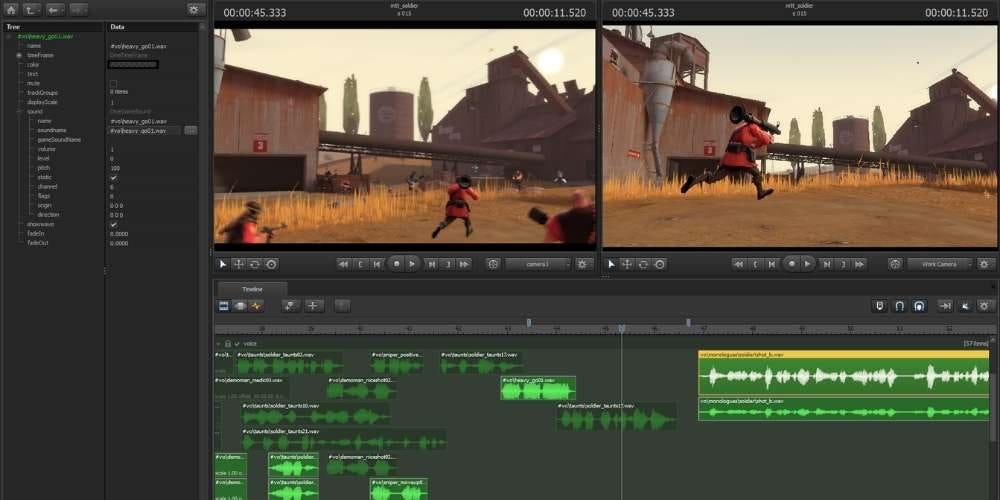Select the rotate tool in secondary viewport
Viewport: 1000px width, 500px height.
click(643, 264)
